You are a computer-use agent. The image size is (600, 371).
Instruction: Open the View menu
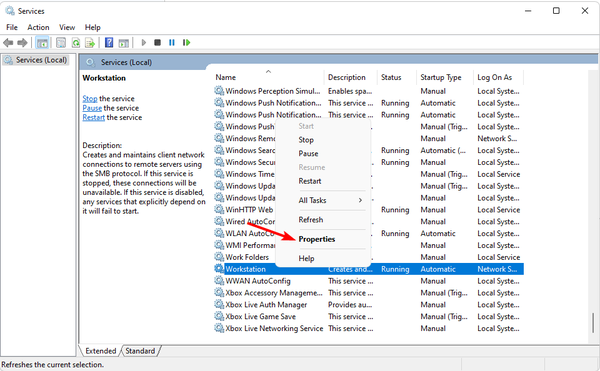point(67,28)
